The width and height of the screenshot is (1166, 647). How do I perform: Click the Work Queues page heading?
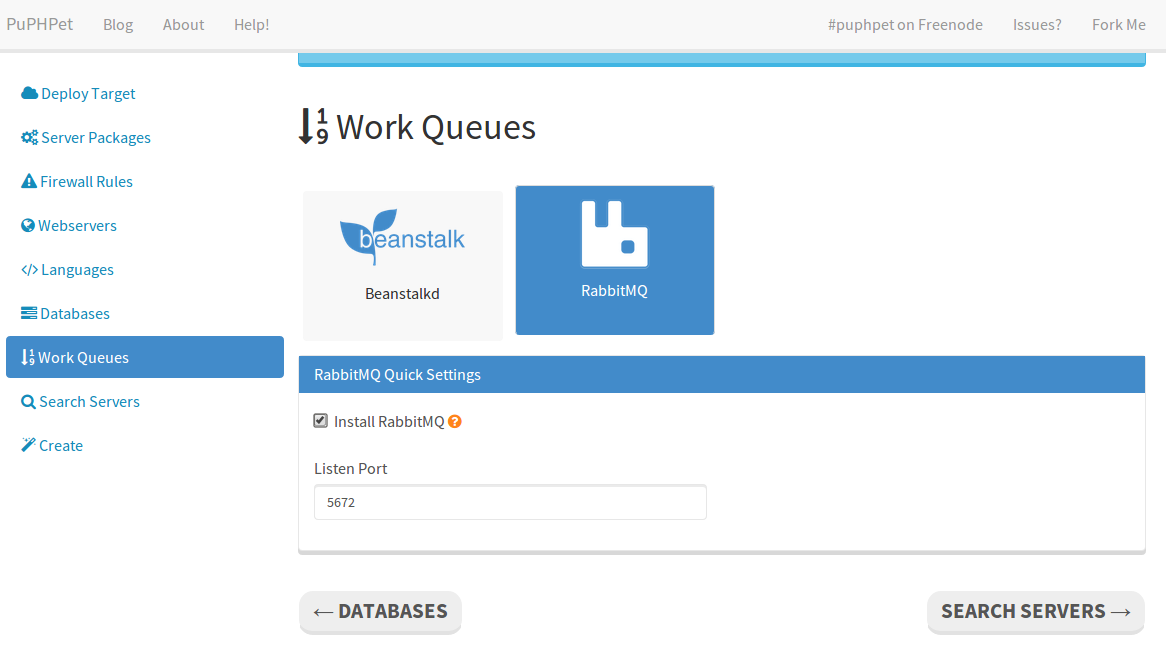pos(417,127)
